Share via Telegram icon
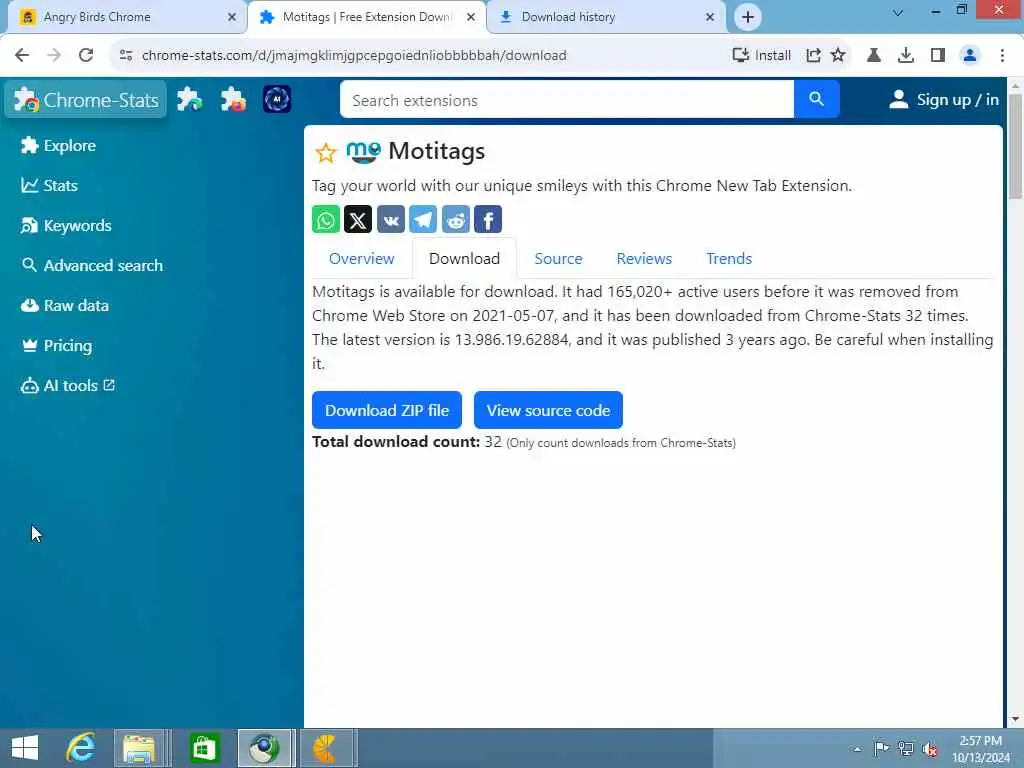Screen dimensions: 1024x768 [423, 219]
